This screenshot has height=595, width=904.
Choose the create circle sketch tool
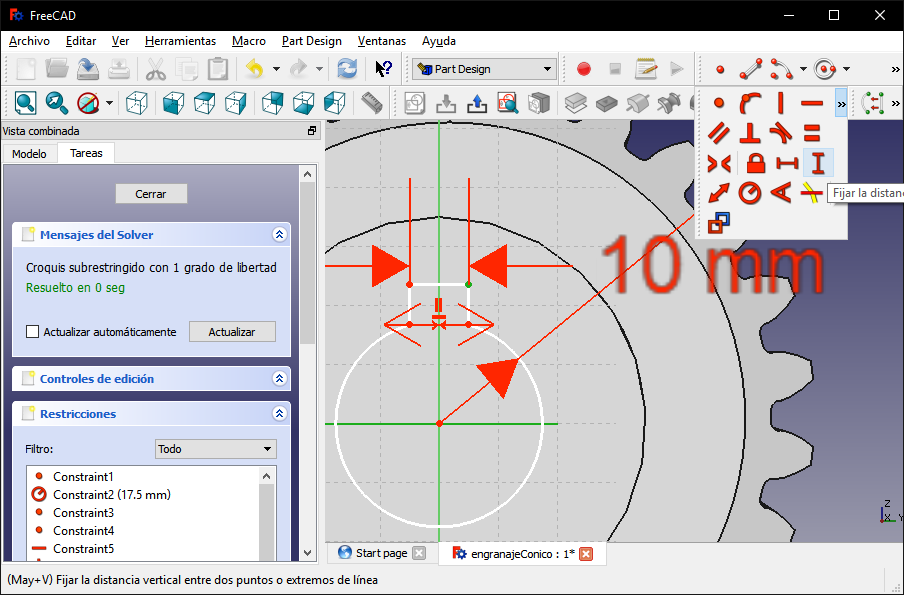coord(825,69)
